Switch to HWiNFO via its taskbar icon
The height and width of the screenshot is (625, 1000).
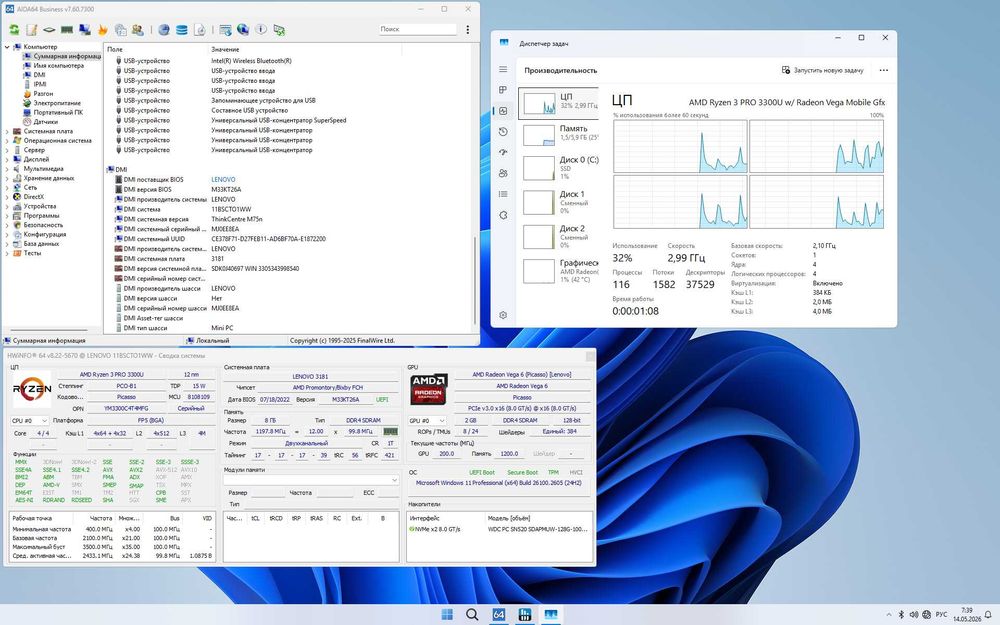[x=525, y=614]
